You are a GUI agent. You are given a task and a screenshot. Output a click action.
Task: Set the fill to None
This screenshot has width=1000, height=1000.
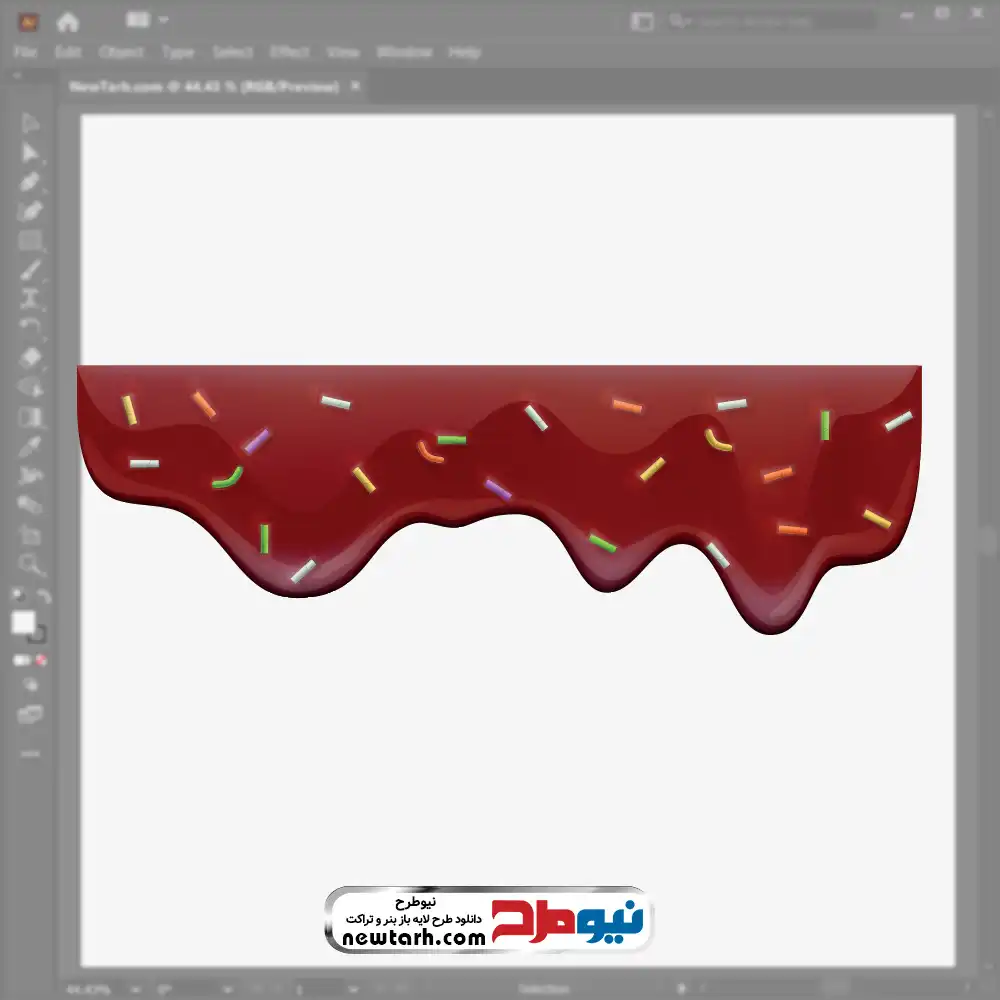(42, 660)
